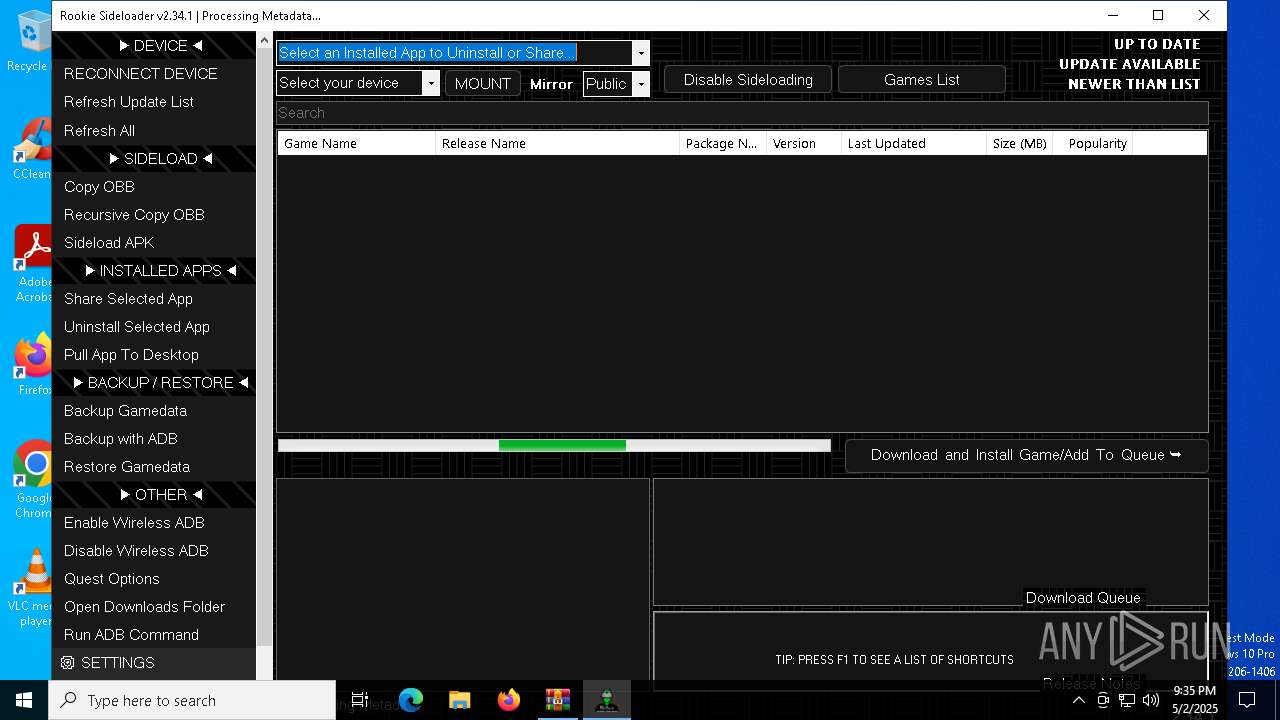Screen dimensions: 1280x720
Task: Click Restore Gamedata option
Action: tap(154, 467)
